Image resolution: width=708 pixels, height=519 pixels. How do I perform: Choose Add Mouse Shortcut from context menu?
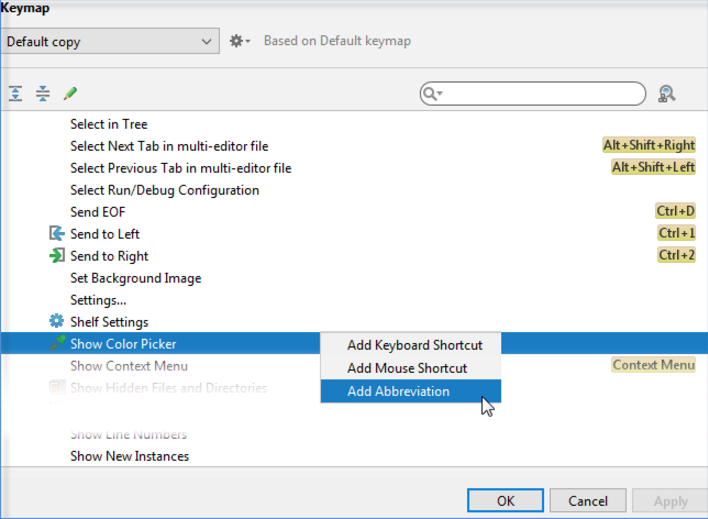tap(406, 368)
